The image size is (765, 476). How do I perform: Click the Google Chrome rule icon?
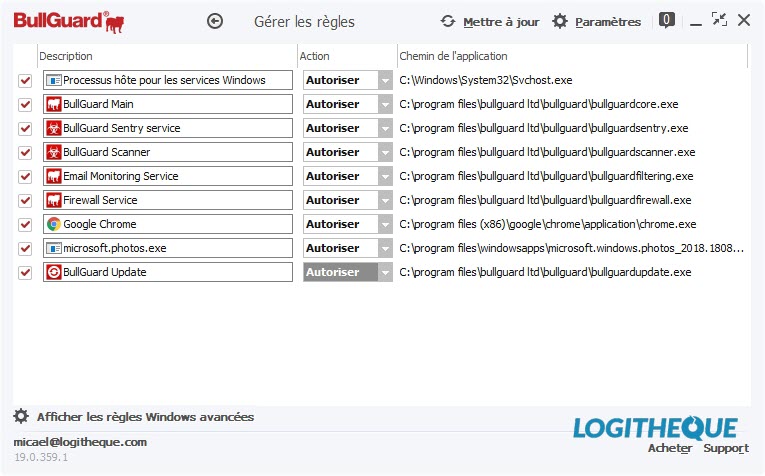tap(54, 224)
